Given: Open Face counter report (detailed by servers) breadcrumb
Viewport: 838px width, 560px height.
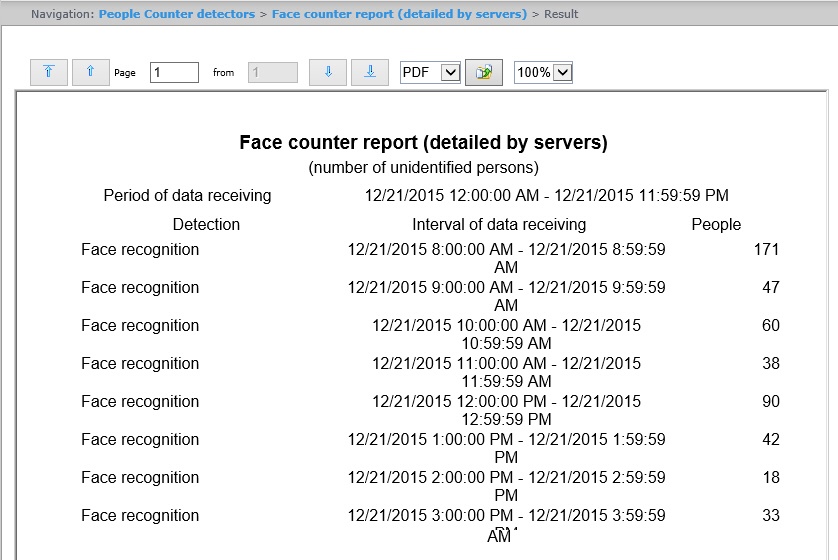Looking at the screenshot, I should coord(399,14).
